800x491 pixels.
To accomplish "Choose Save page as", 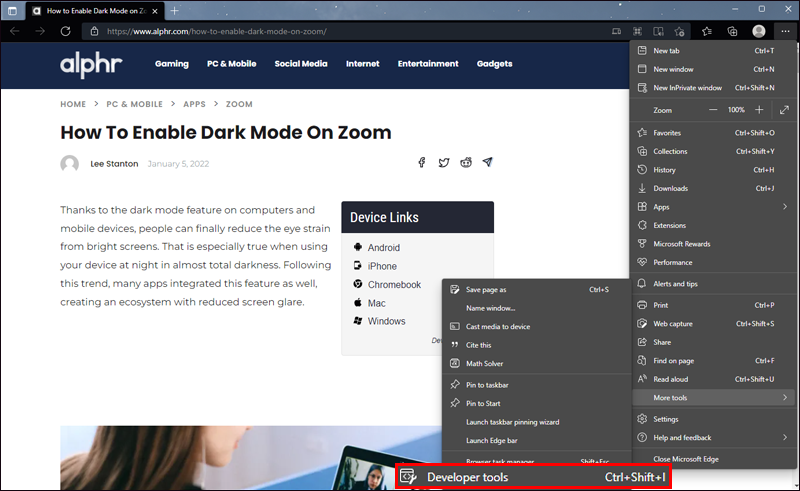I will pos(537,289).
